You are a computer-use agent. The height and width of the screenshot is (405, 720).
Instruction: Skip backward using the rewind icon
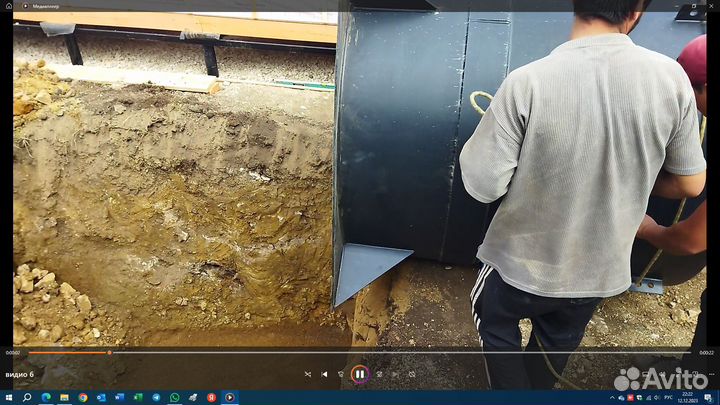click(341, 374)
